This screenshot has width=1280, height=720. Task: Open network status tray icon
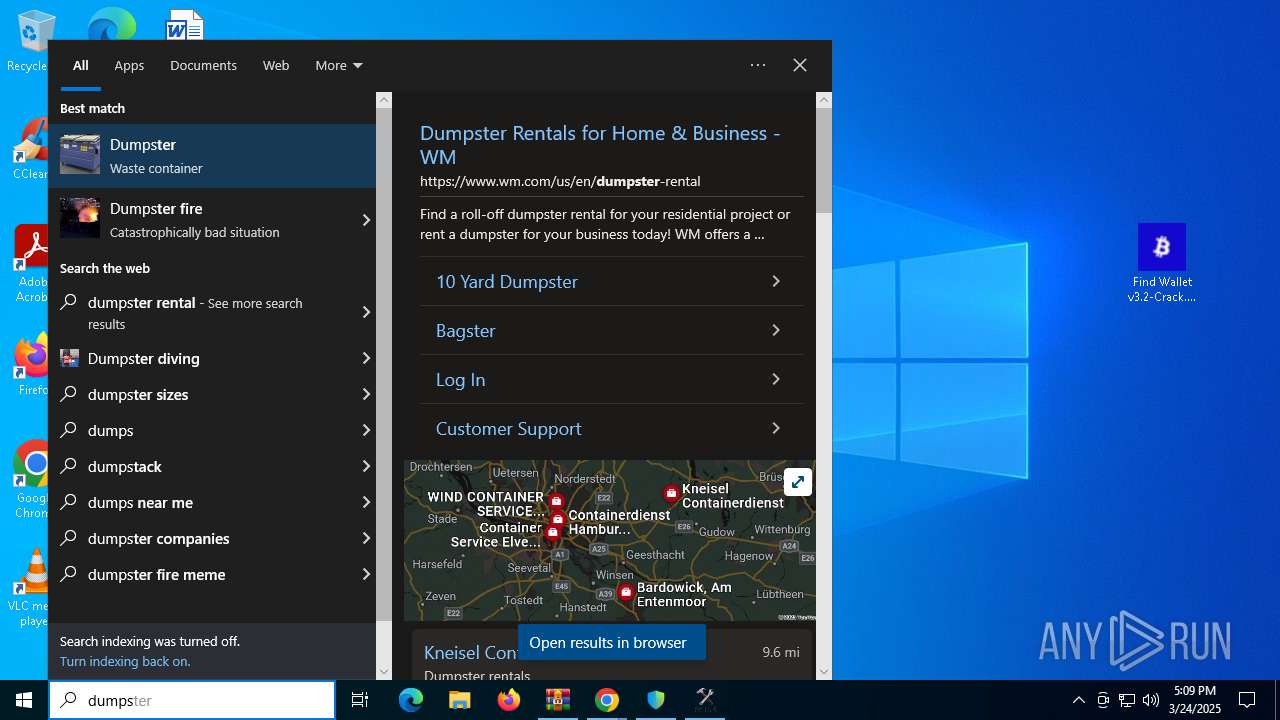[1127, 700]
